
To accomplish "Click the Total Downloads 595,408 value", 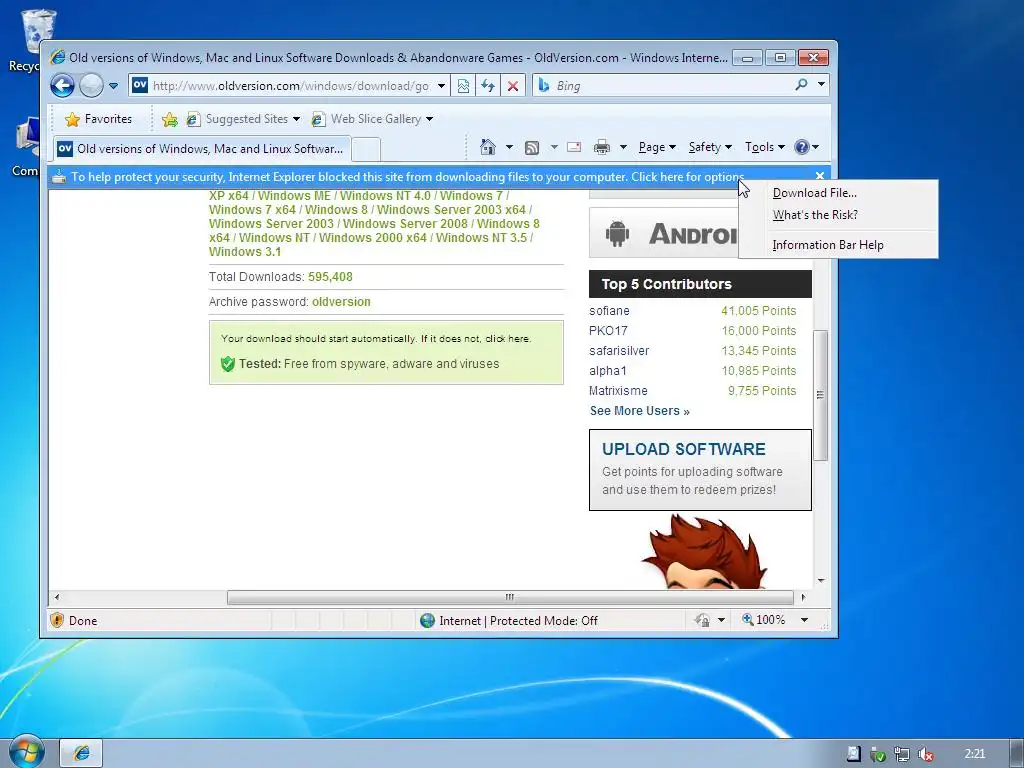I will click(x=330, y=277).
